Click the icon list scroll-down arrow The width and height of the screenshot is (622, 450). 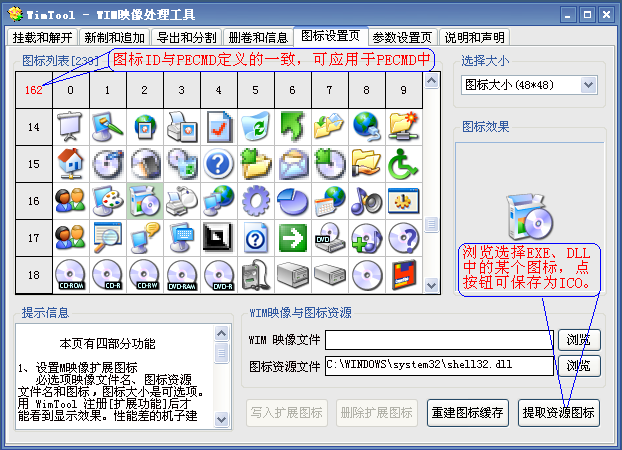(431, 285)
